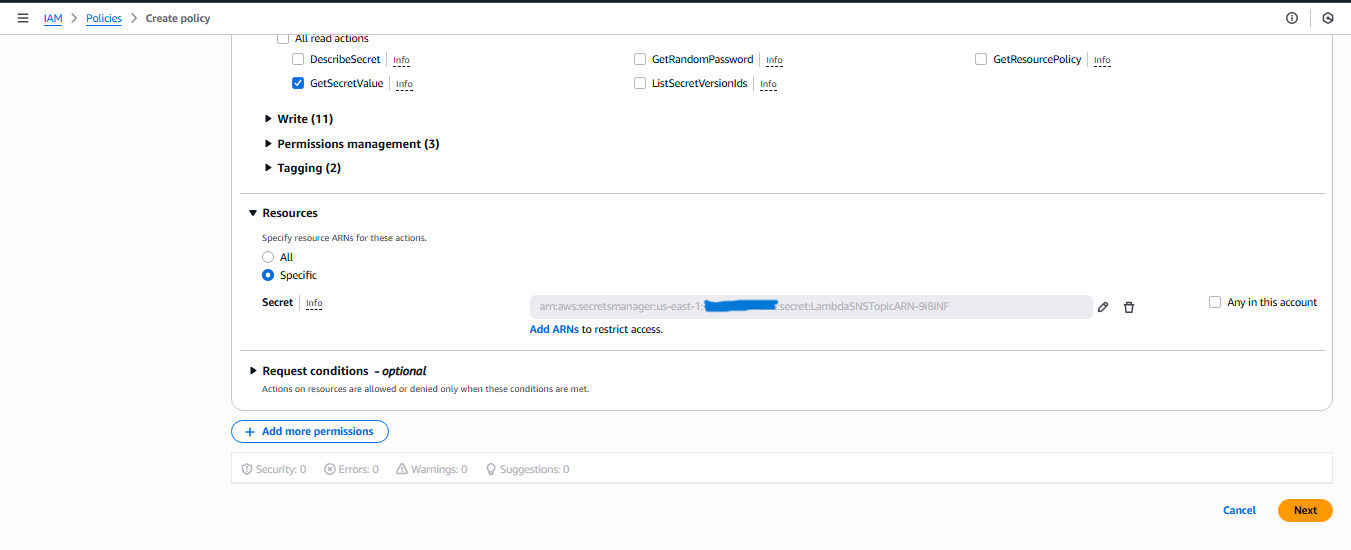Check the All read actions checkbox
The image size is (1351, 550).
[283, 38]
